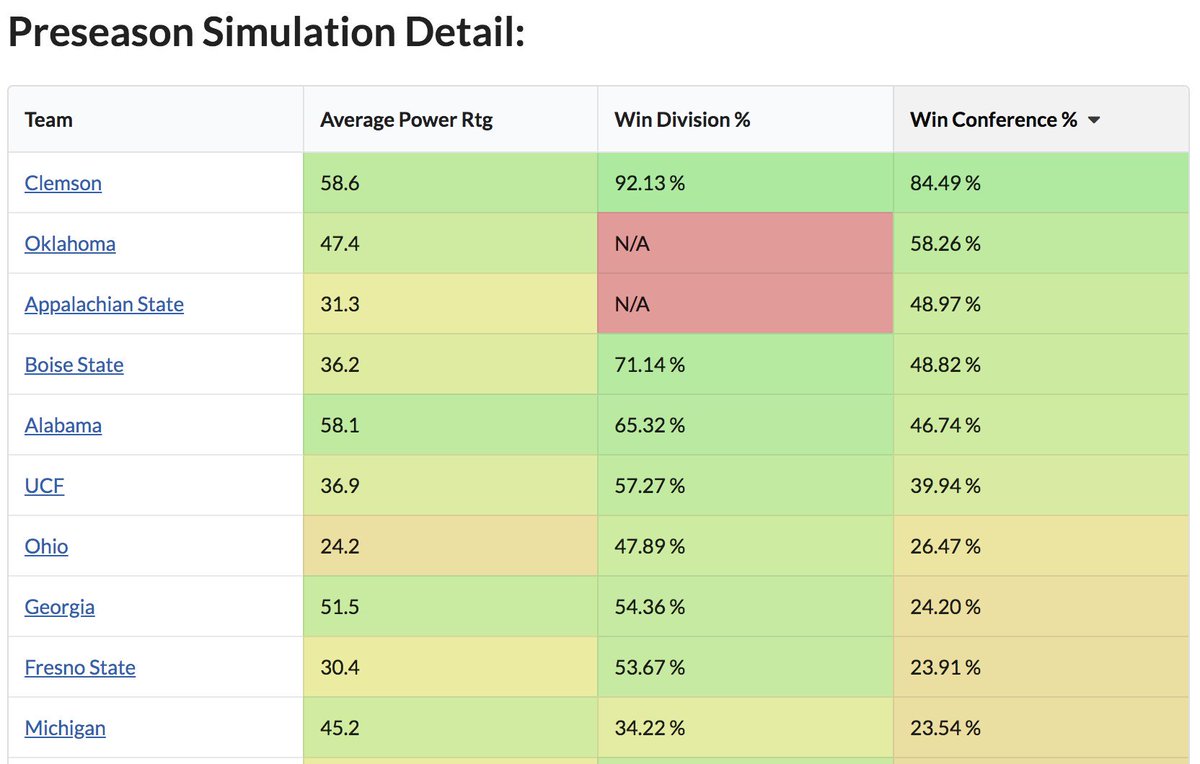Select Fresno State's 23.91 % win conference cell
The width and height of the screenshot is (1200, 764).
click(x=1041, y=667)
